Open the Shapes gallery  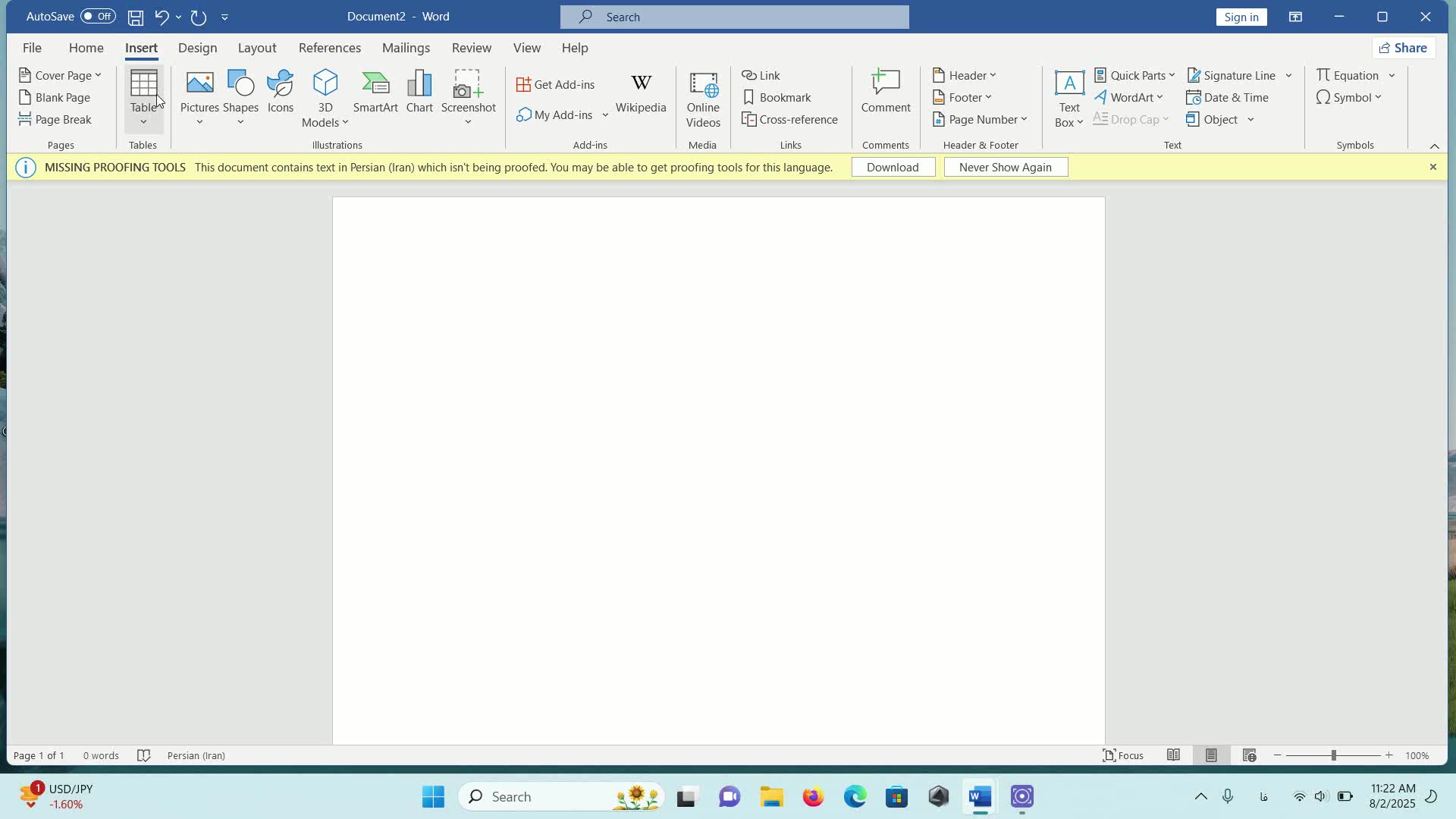(240, 99)
